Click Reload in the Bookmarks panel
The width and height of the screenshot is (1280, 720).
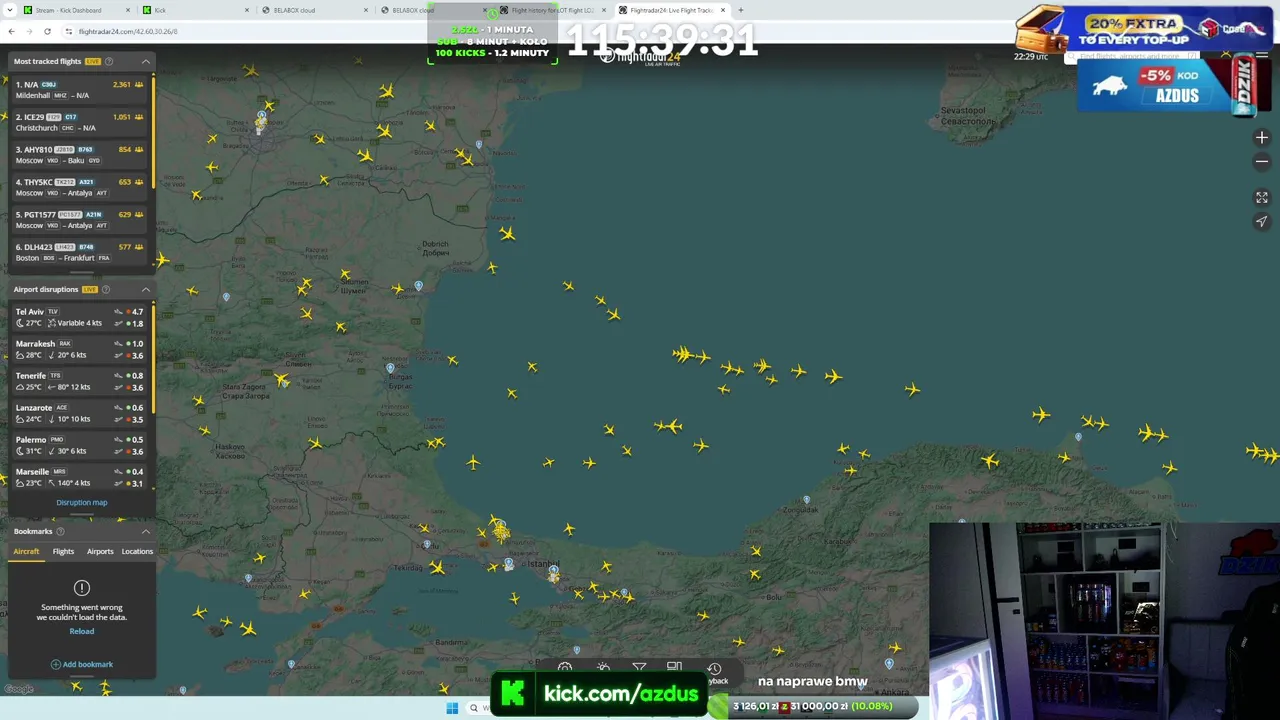(x=82, y=632)
